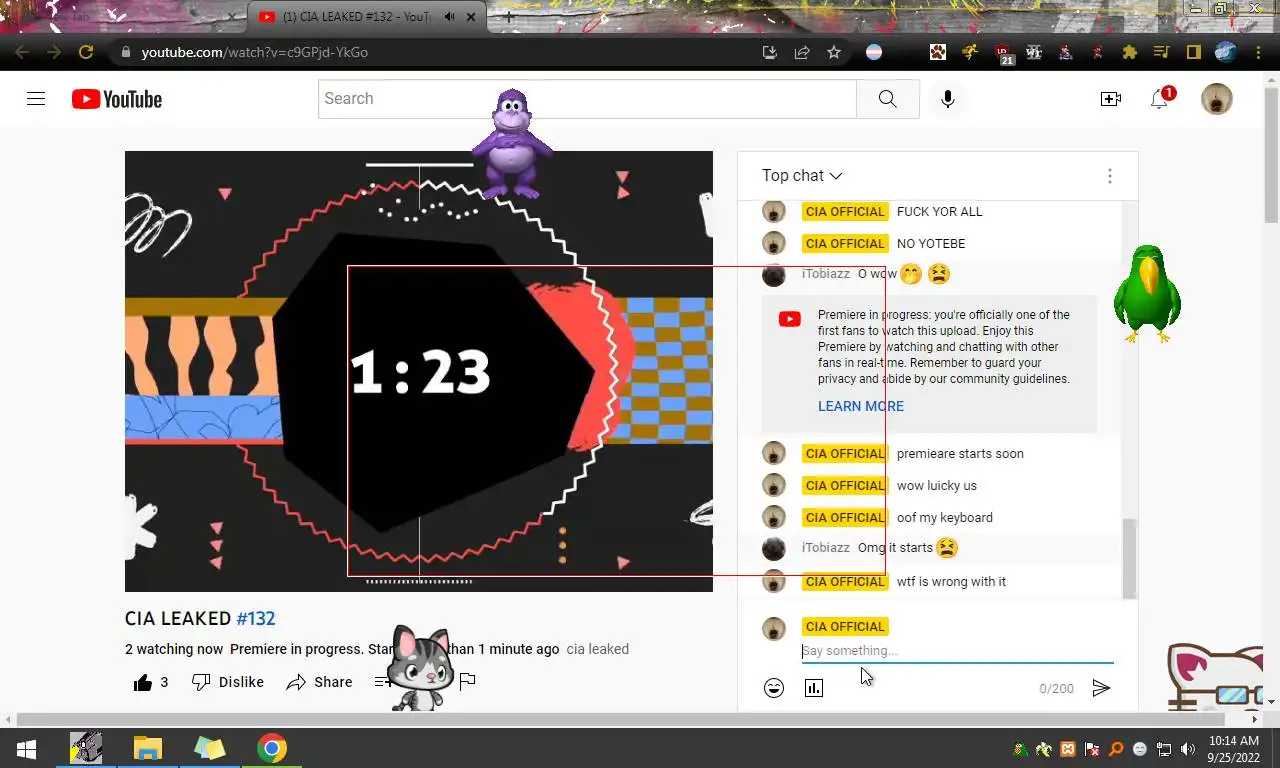Click the 'NO YOTEBE' chat message
This screenshot has width=1280, height=768.
[931, 243]
